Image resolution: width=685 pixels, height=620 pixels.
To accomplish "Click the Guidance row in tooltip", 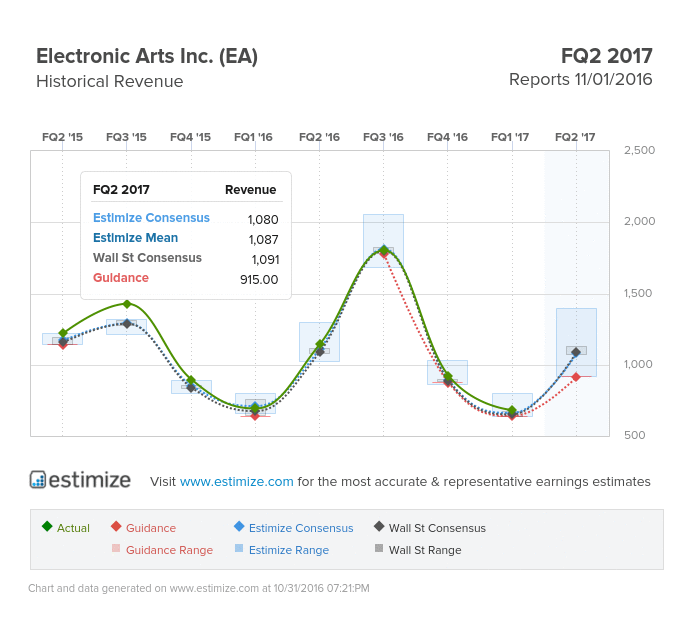I will pyautogui.click(x=186, y=278).
